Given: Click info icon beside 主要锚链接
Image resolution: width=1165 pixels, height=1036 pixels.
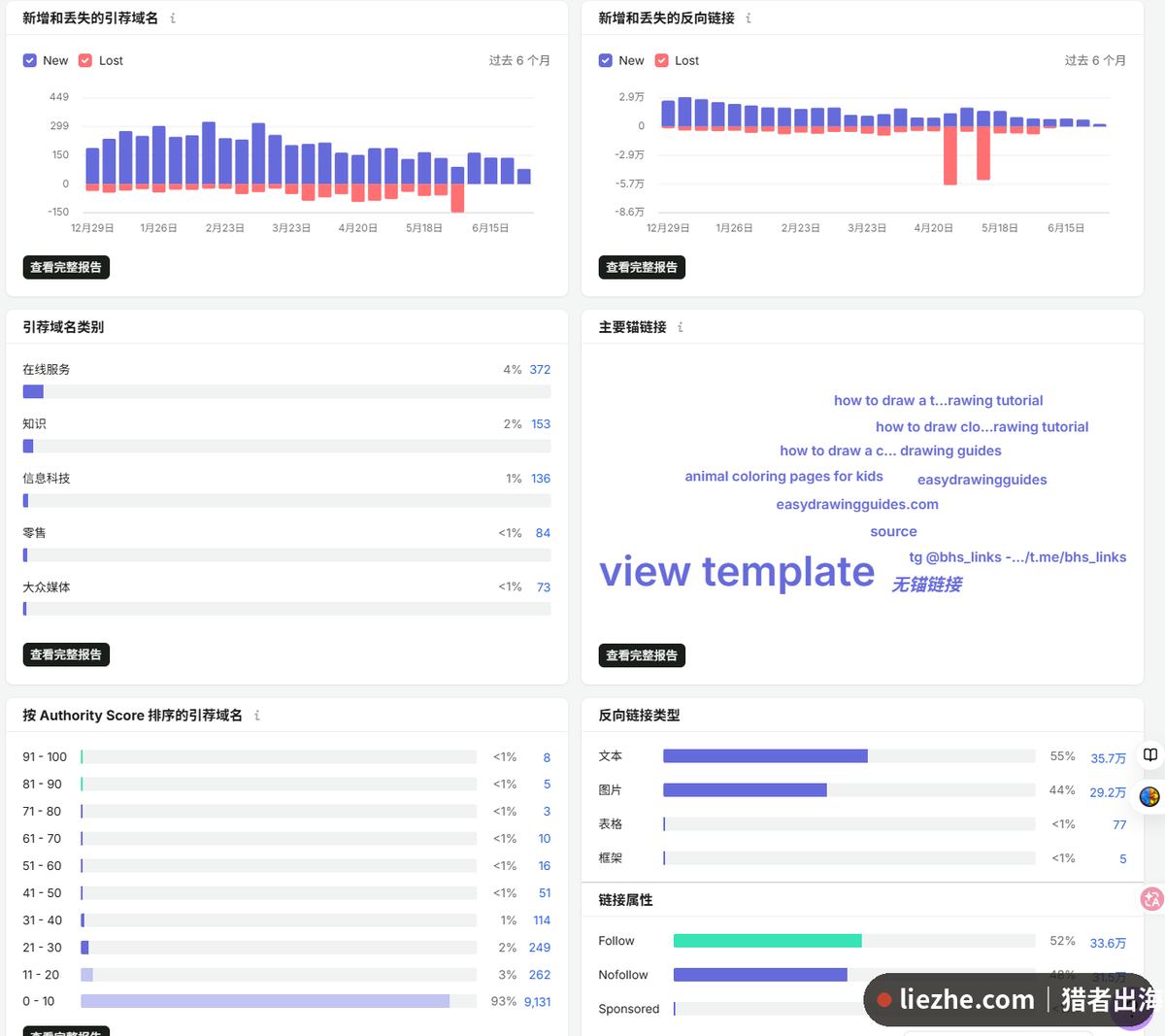Looking at the screenshot, I should click(x=681, y=327).
